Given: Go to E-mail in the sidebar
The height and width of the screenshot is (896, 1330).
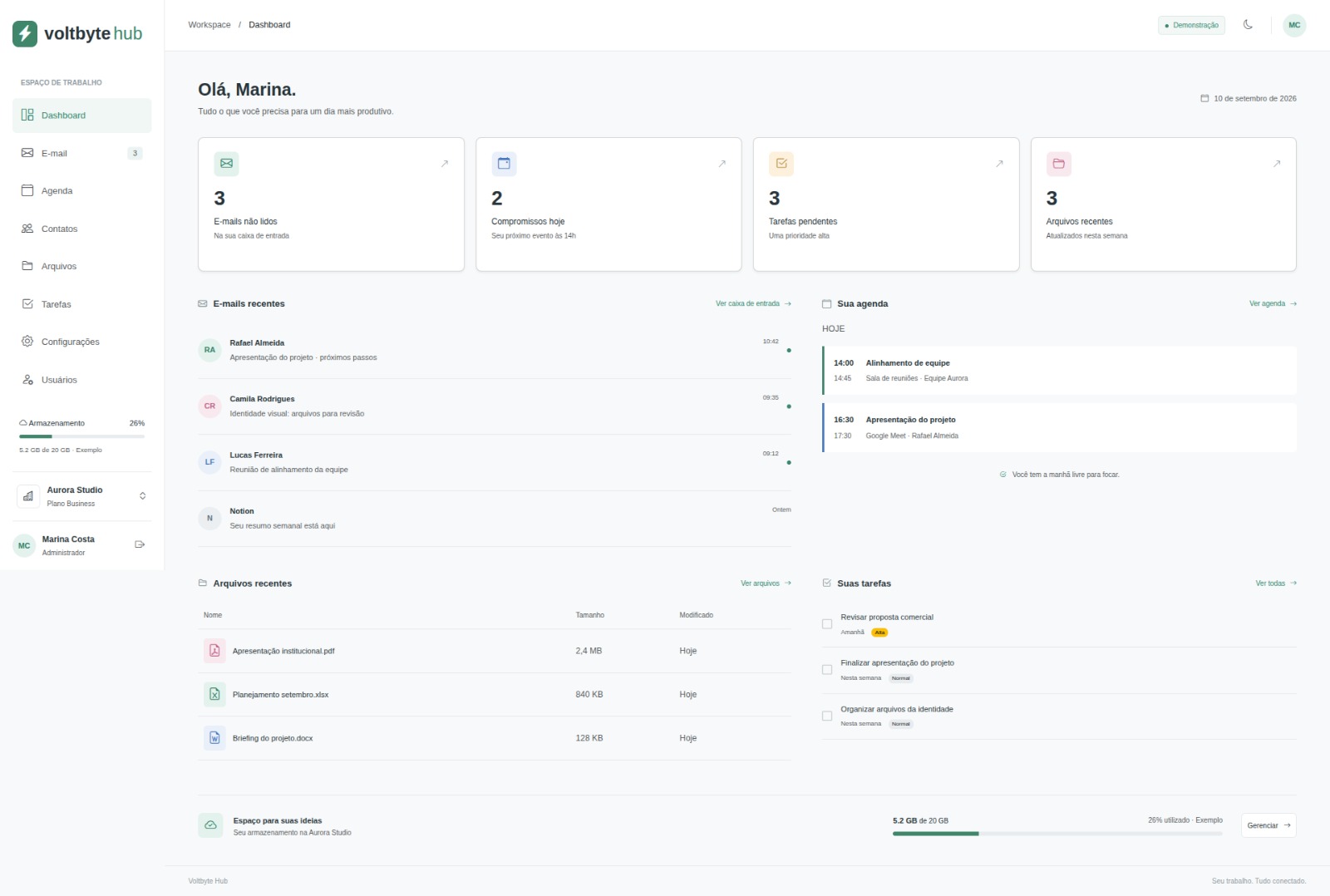Looking at the screenshot, I should 81,153.
